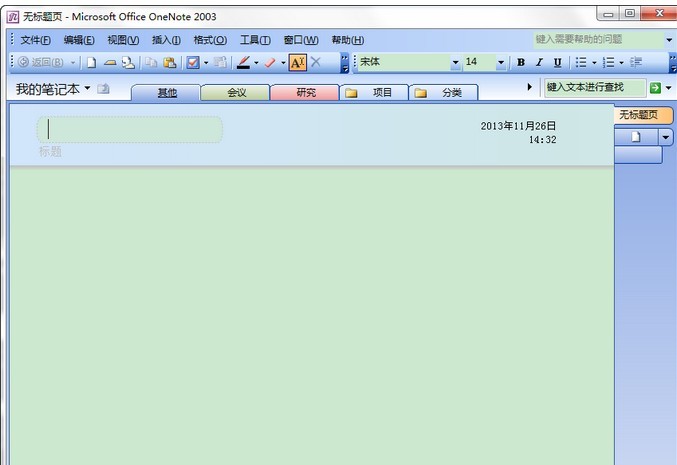Open the font size dropdown 14
The image size is (677, 465).
(501, 63)
